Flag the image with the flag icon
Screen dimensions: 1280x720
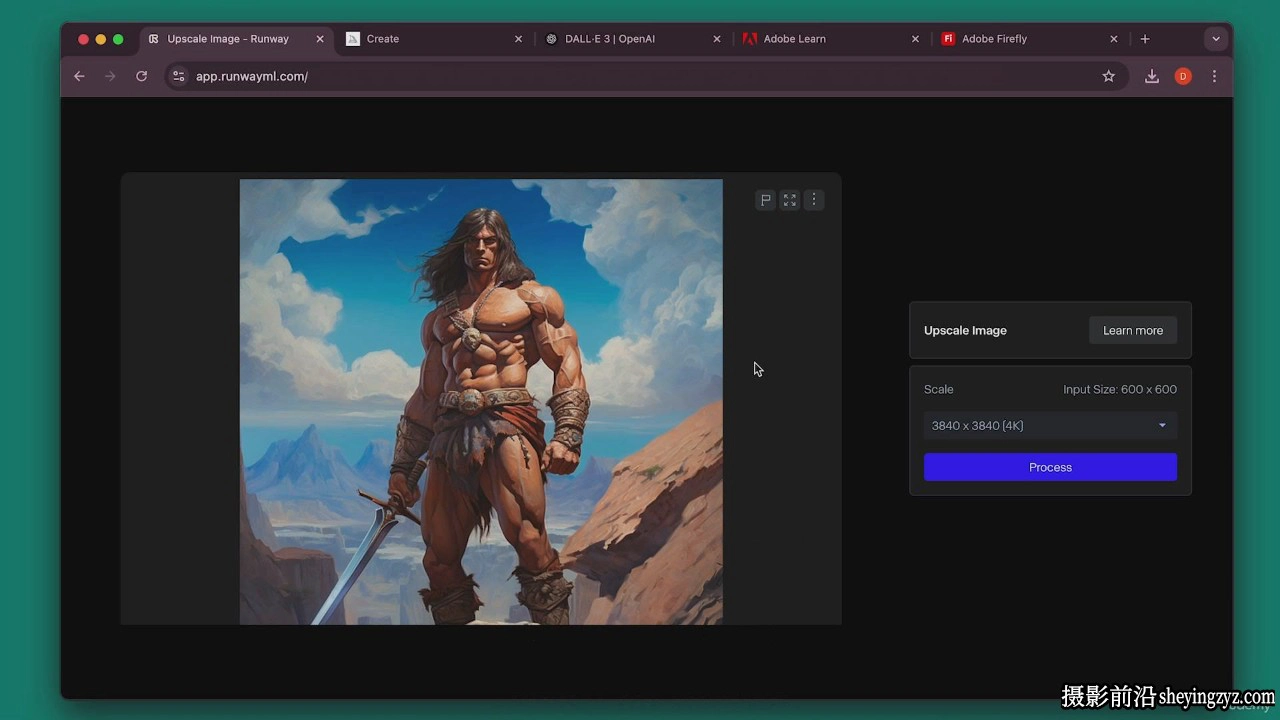click(765, 200)
